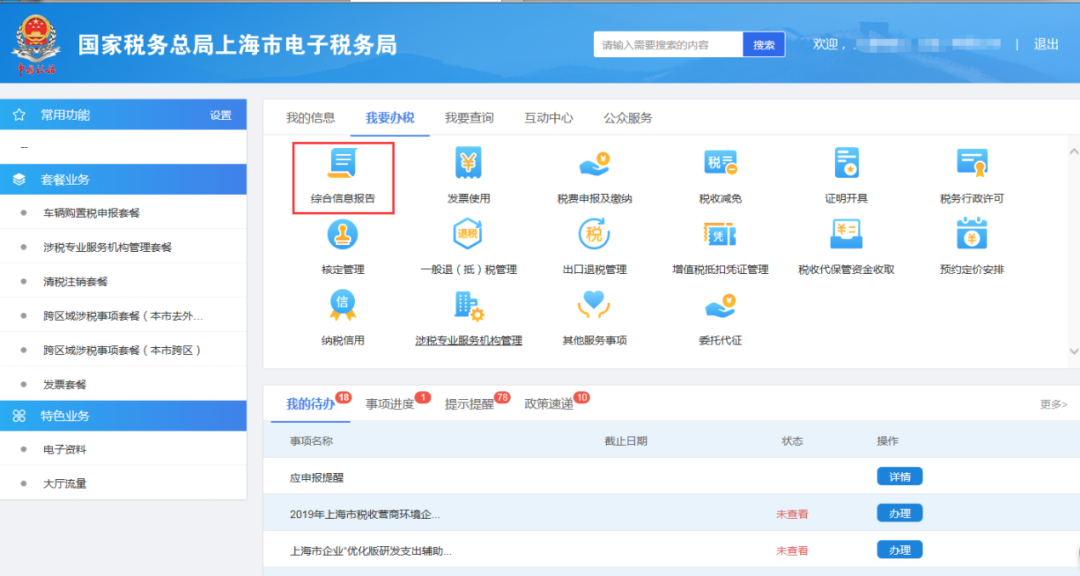Select the 委托代征 icon
This screenshot has height=576, width=1080.
point(720,320)
